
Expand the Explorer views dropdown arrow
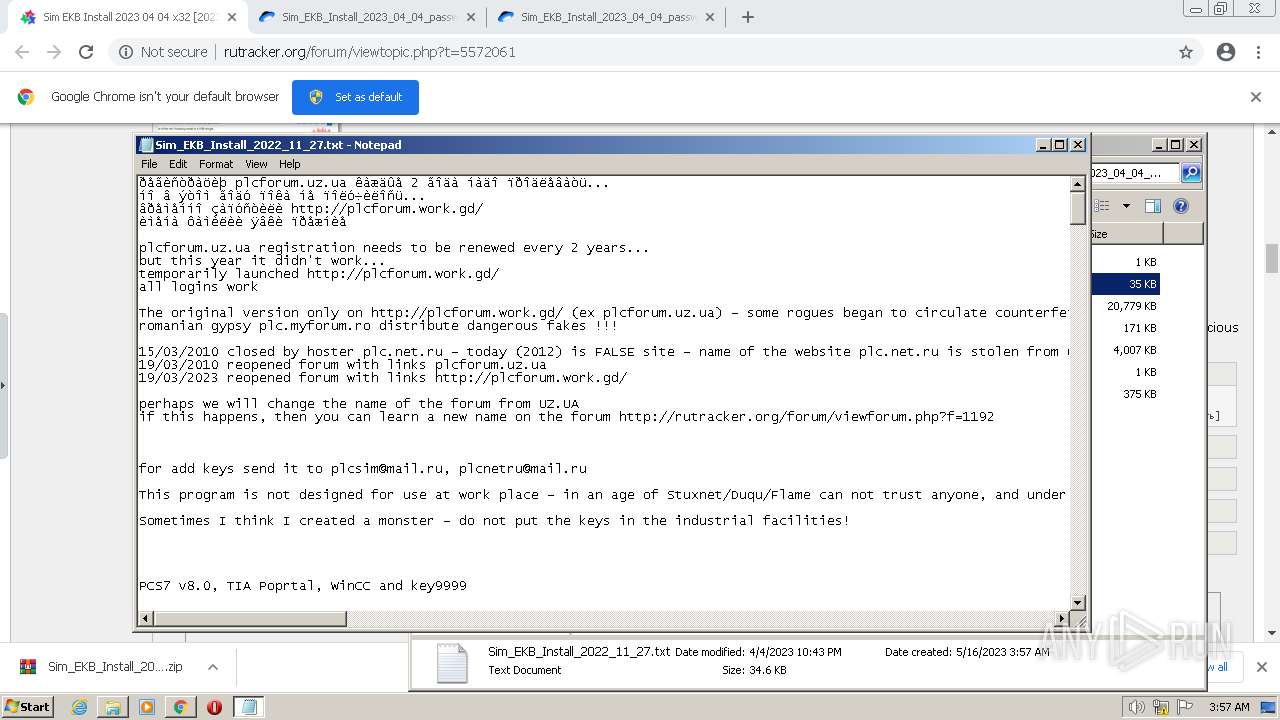tap(1126, 206)
